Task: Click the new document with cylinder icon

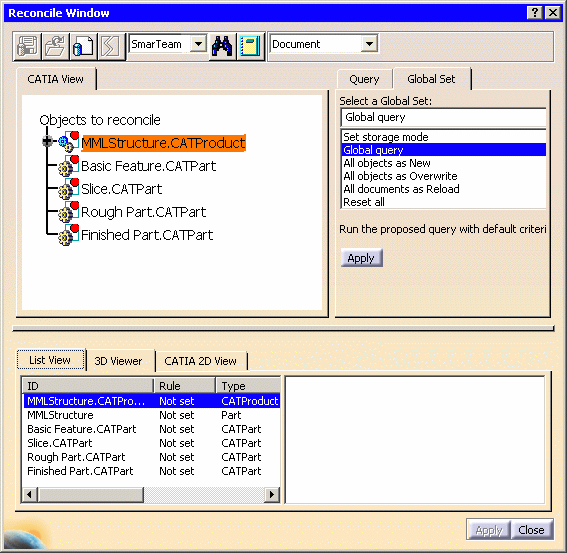Action: pos(83,46)
